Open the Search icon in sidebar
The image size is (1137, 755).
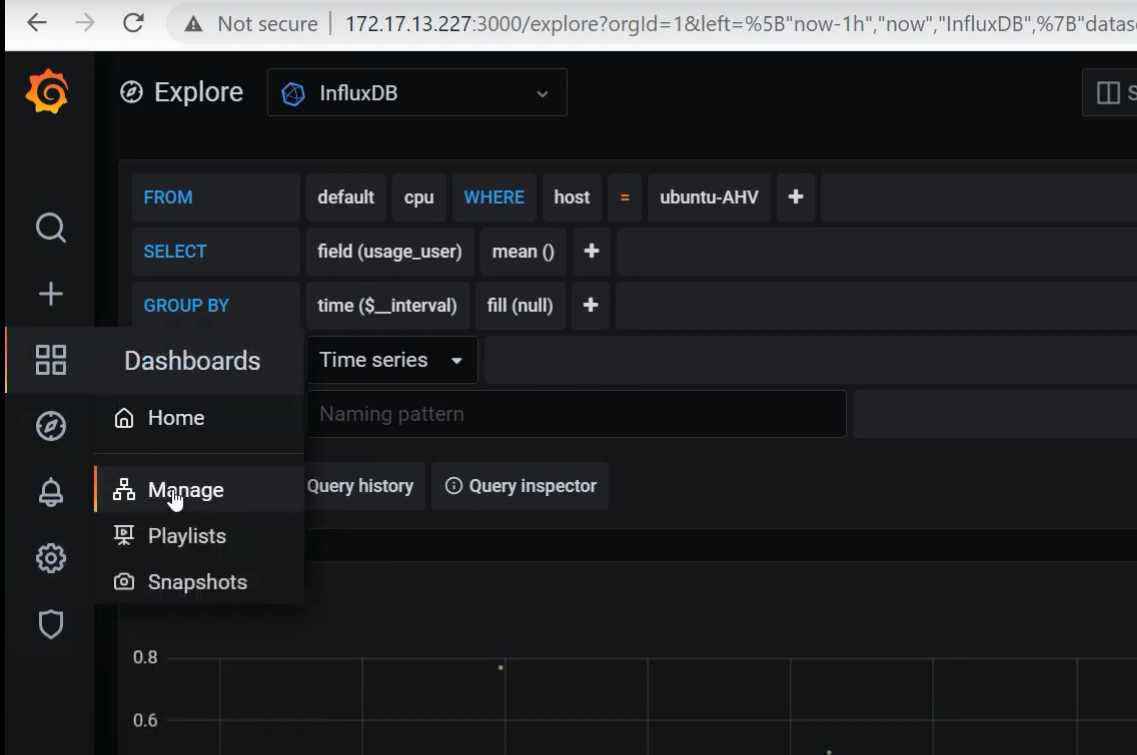[51, 228]
